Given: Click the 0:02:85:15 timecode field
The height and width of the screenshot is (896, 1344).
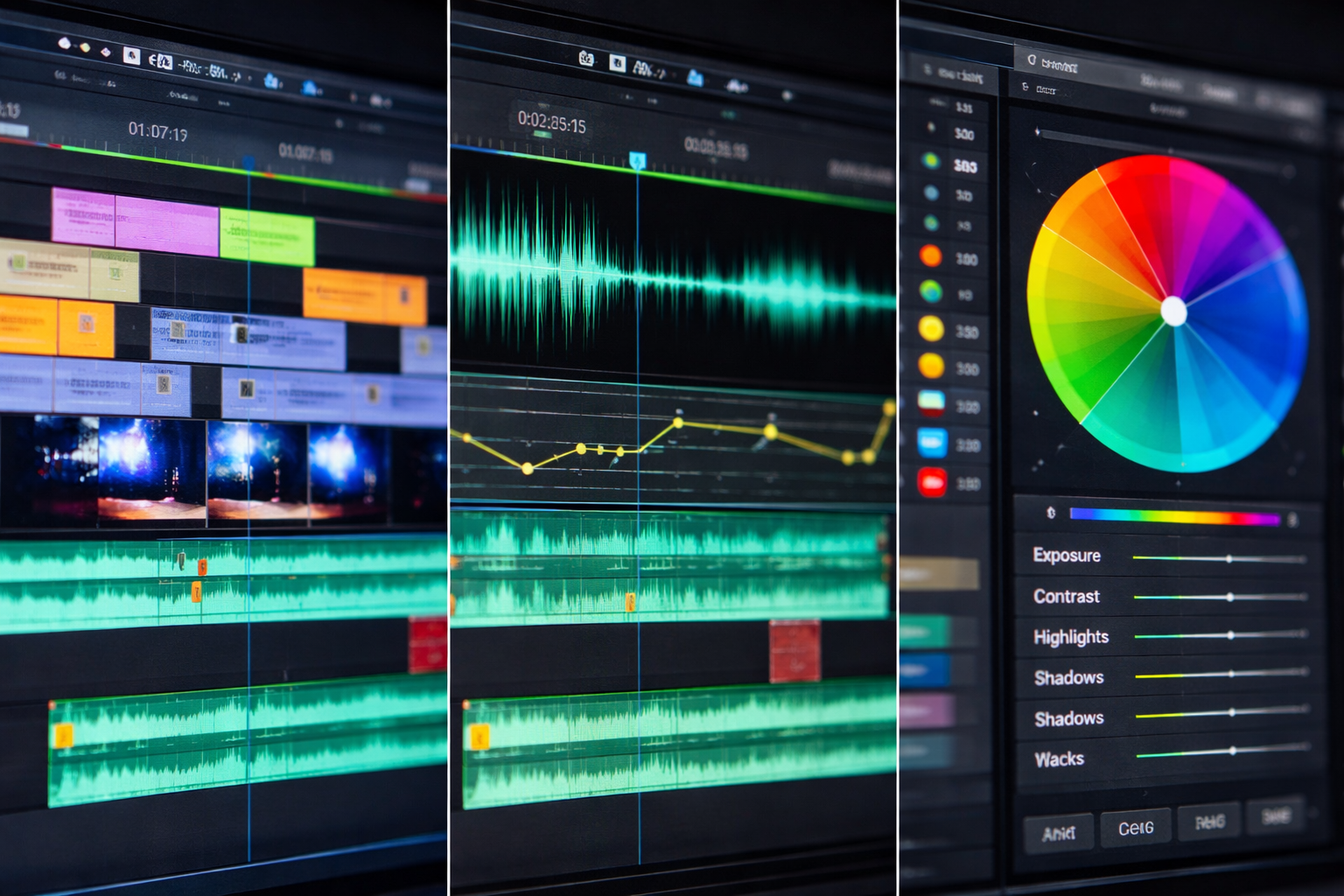Looking at the screenshot, I should (x=551, y=122).
